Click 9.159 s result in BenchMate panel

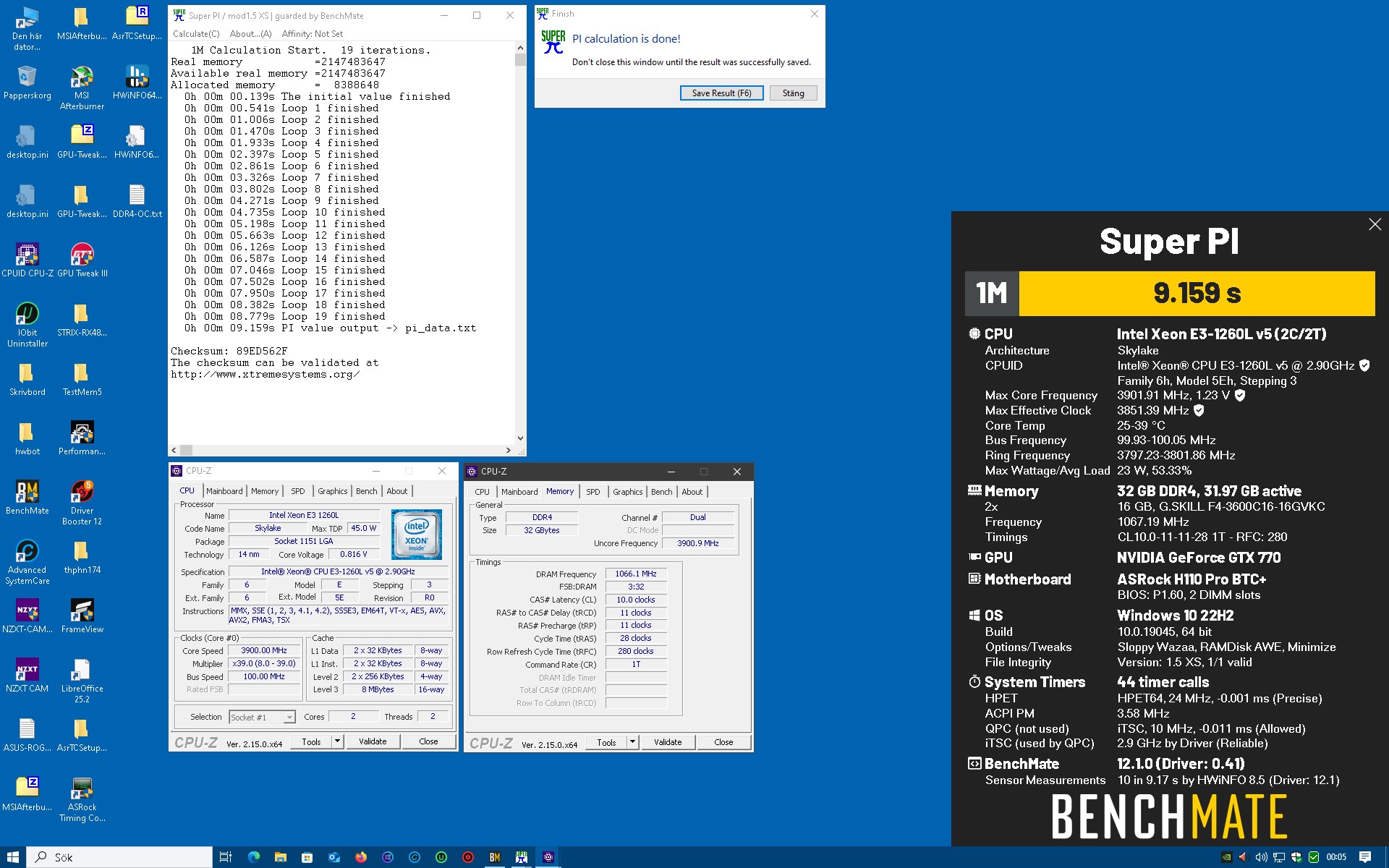1197,293
